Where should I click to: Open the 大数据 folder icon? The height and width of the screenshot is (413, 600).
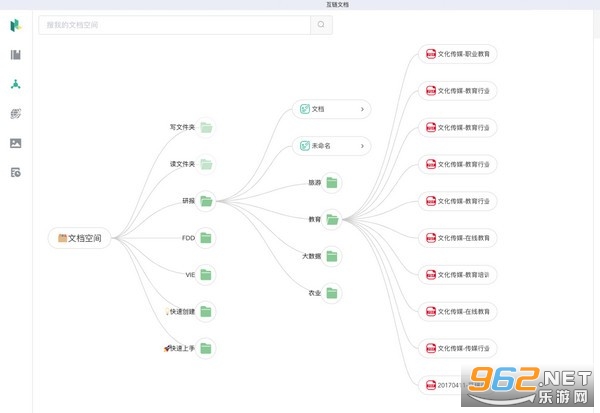pos(332,256)
